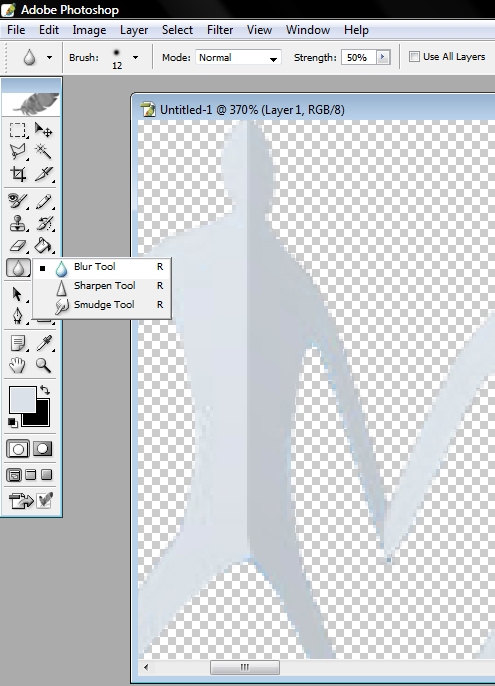The width and height of the screenshot is (495, 686).
Task: Choose Smudge Tool from flyout
Action: click(x=102, y=305)
